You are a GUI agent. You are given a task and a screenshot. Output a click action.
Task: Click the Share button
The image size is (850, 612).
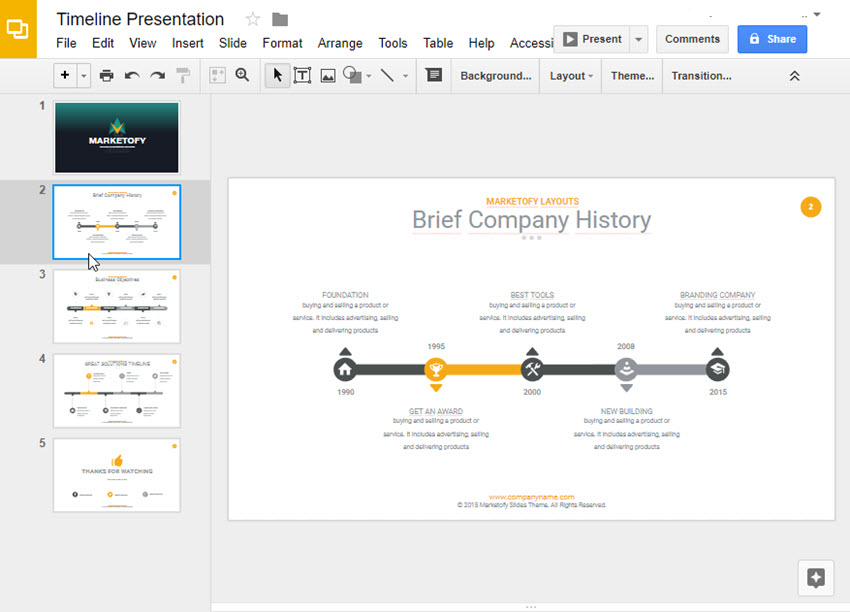coord(771,38)
